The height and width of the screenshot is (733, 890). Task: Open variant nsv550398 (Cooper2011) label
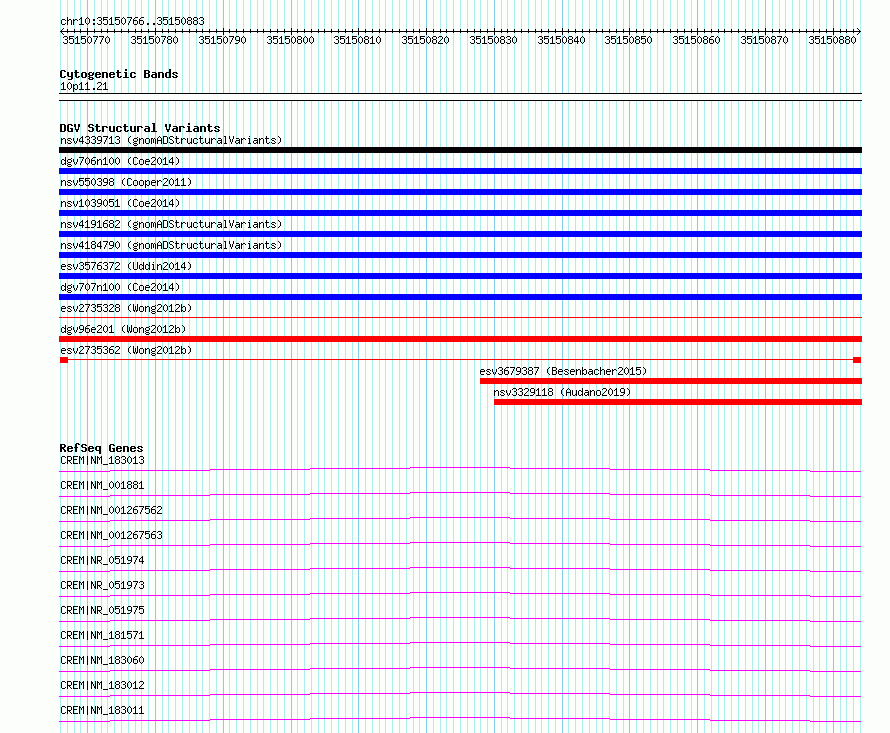point(126,182)
